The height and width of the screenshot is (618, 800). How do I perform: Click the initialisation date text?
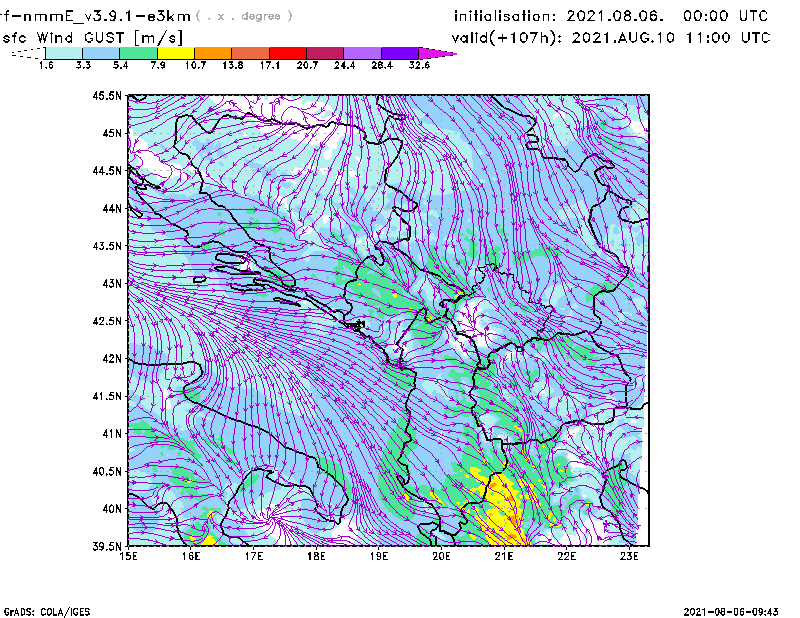[x=611, y=16]
